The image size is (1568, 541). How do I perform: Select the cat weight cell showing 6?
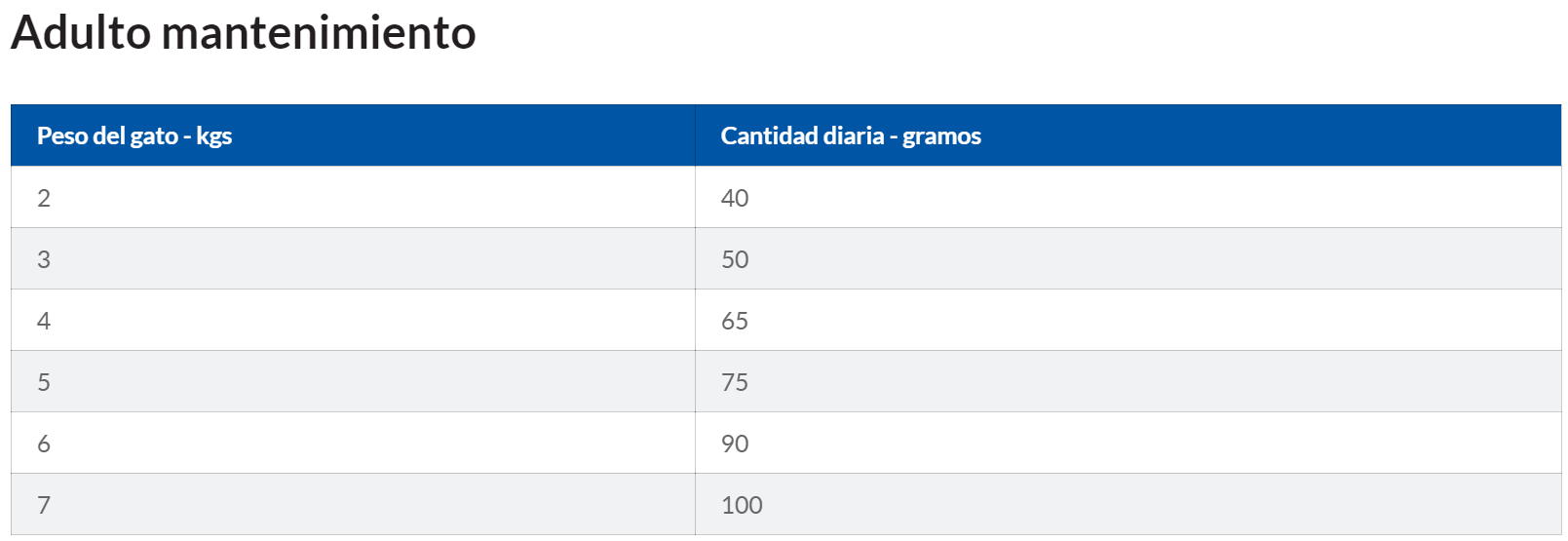(x=44, y=444)
